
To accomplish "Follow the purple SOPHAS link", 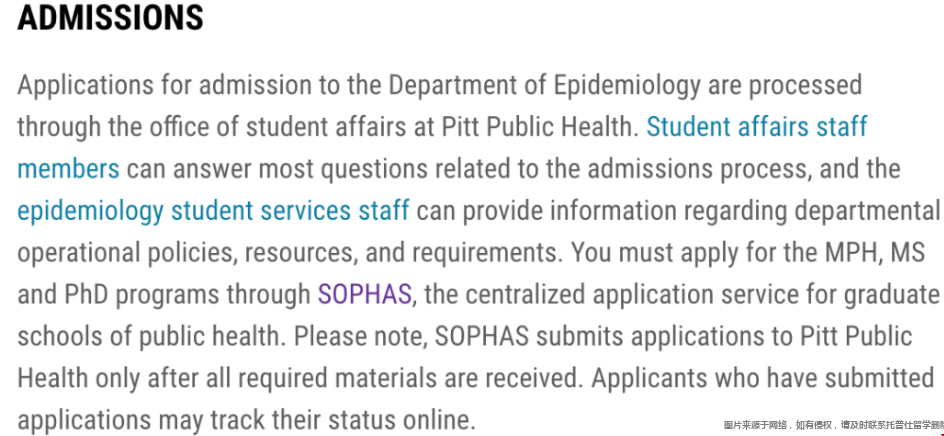I will tap(365, 295).
